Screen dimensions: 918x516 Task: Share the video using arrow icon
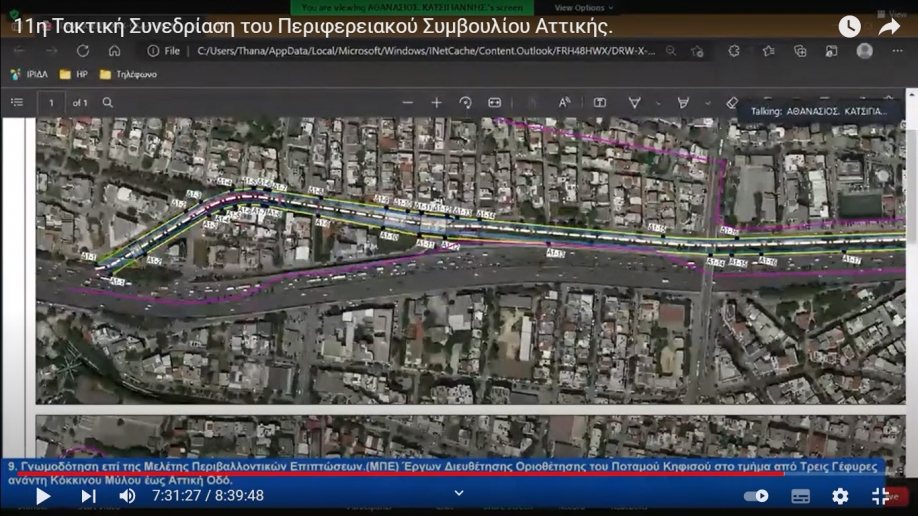point(889,27)
